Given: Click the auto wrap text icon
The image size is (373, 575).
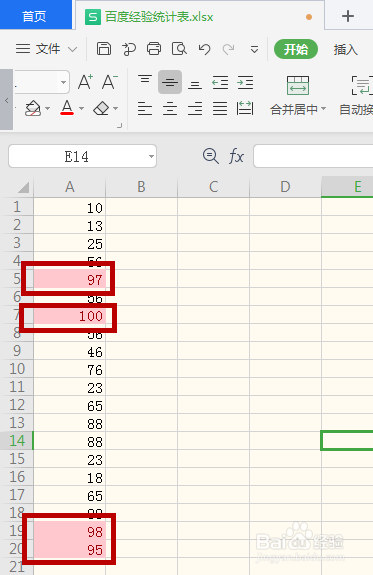Looking at the screenshot, I should click(x=362, y=85).
